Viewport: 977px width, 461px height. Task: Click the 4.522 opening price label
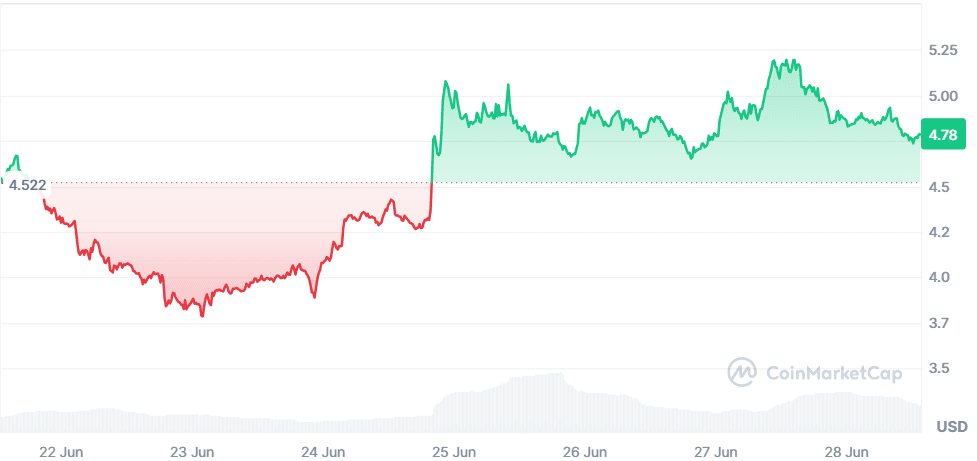click(x=27, y=184)
